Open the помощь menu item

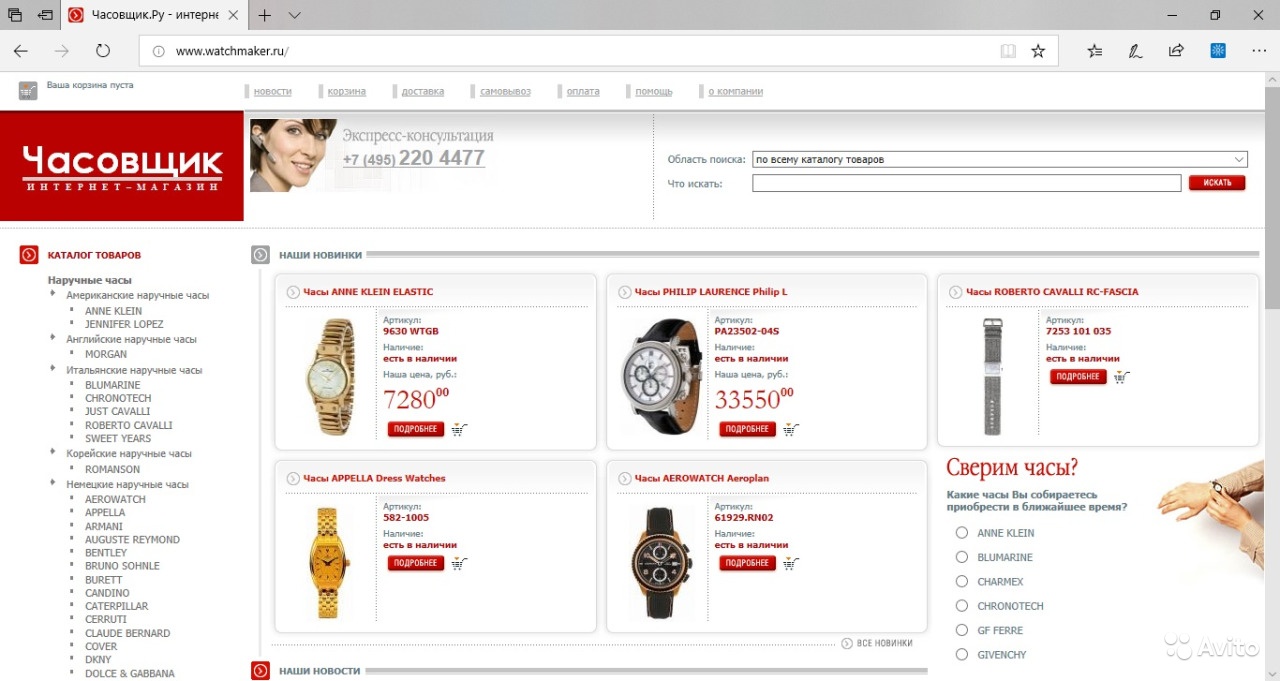coord(654,91)
